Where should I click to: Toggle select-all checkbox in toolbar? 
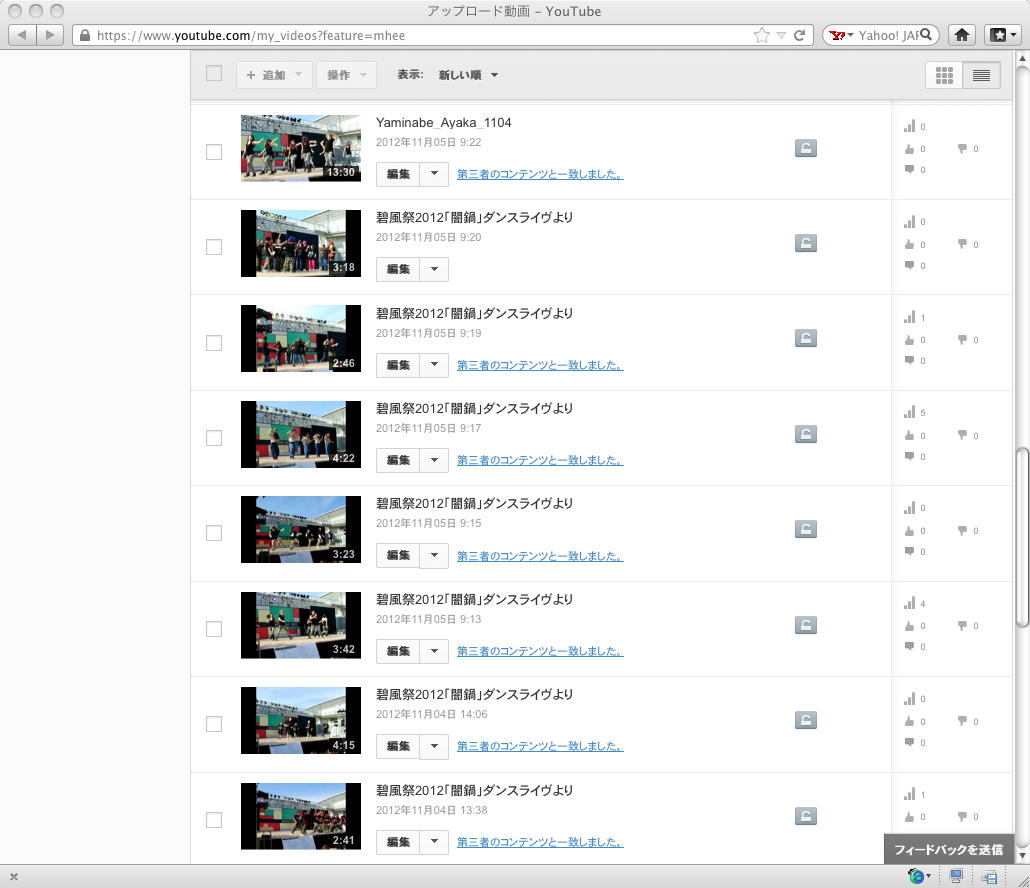pos(214,73)
